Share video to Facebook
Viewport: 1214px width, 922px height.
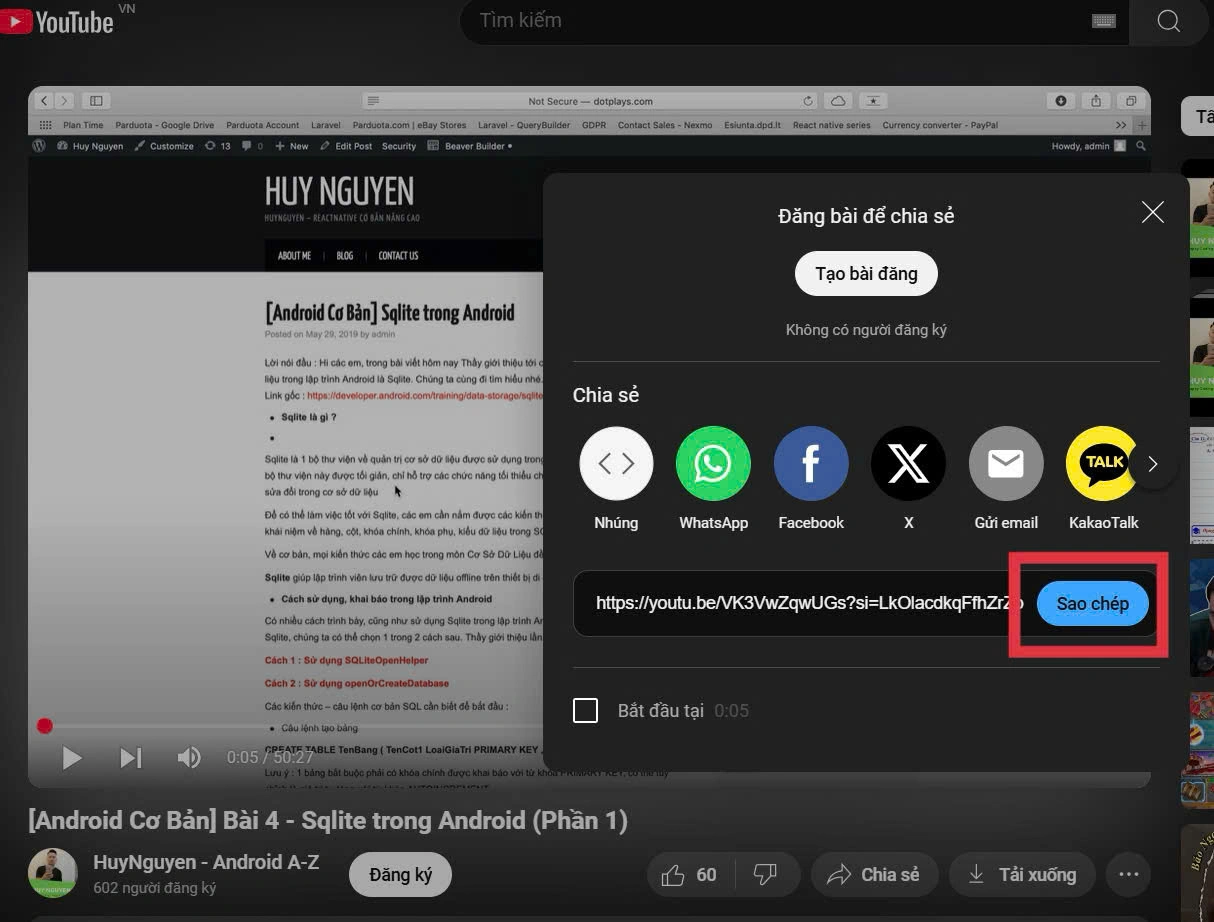click(x=811, y=463)
